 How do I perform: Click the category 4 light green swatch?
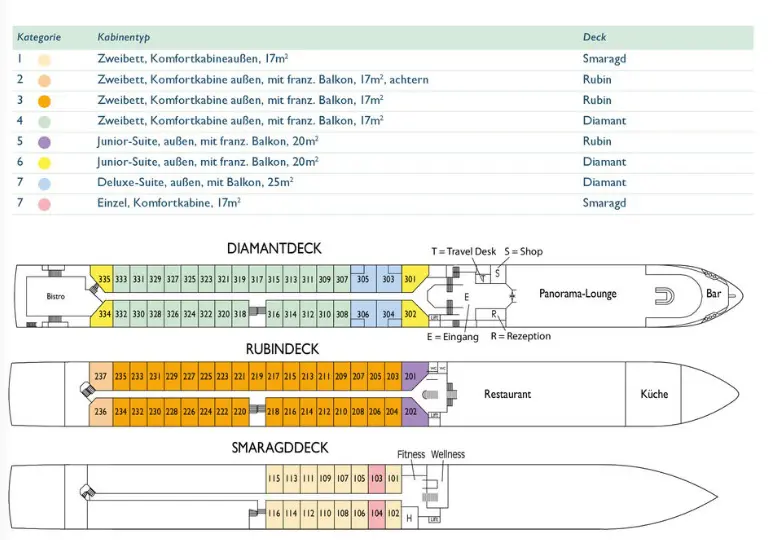(44, 122)
